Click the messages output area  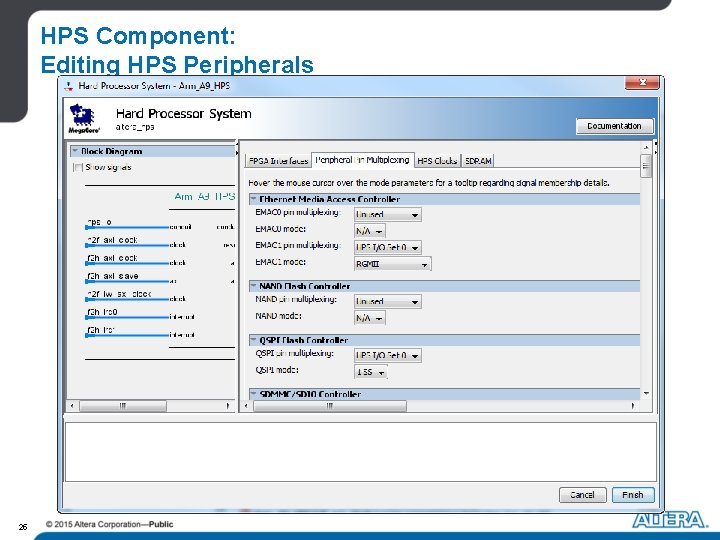[361, 452]
